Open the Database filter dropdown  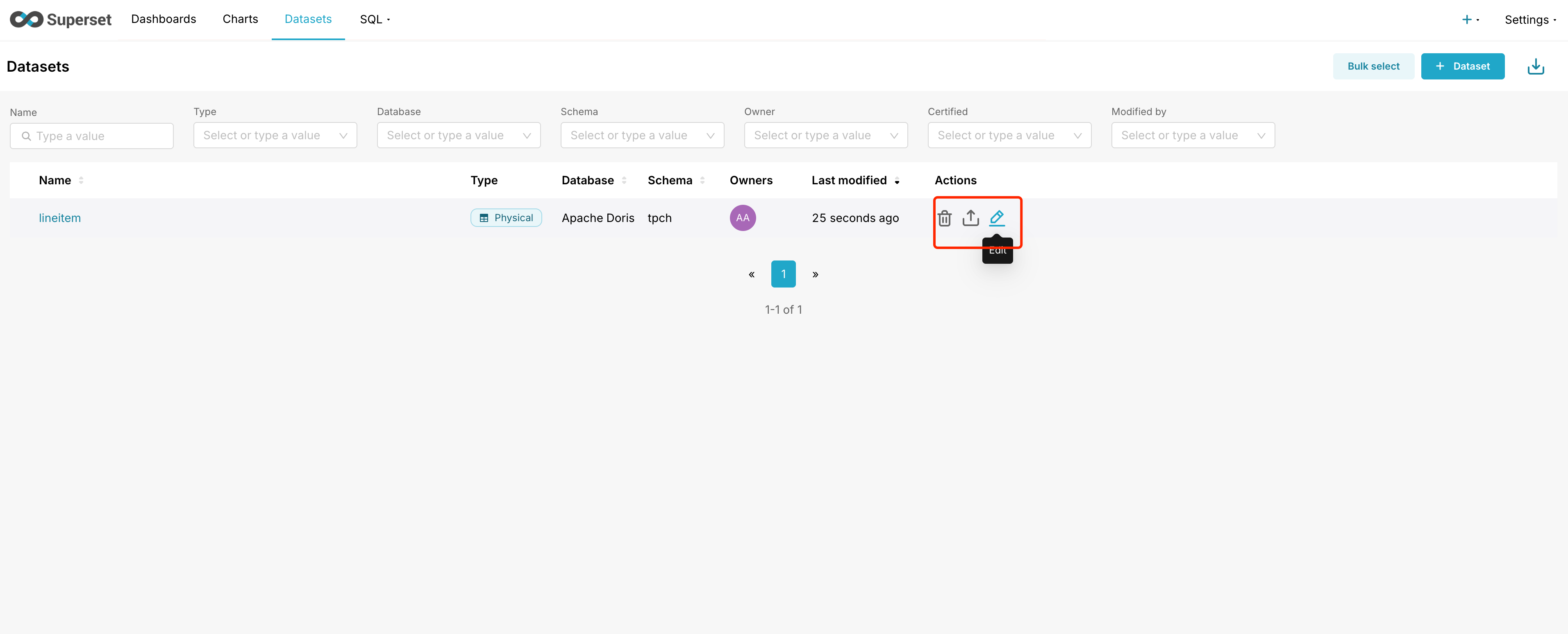[x=458, y=135]
